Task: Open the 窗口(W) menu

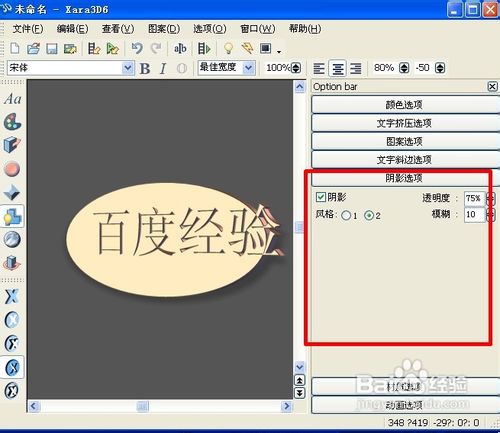Action: pos(258,29)
